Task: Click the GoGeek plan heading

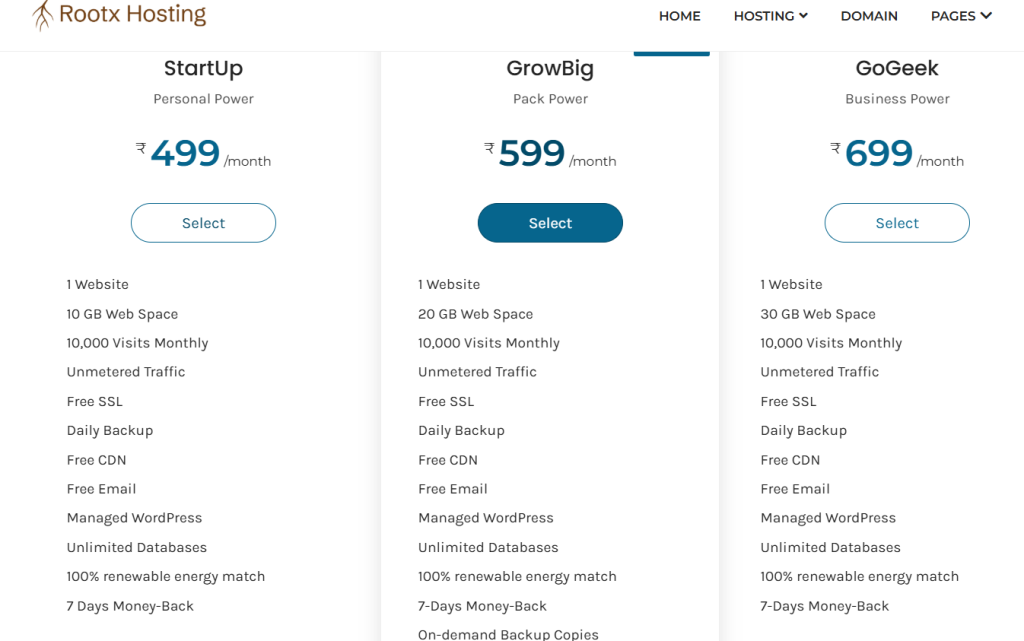Action: 897,68
